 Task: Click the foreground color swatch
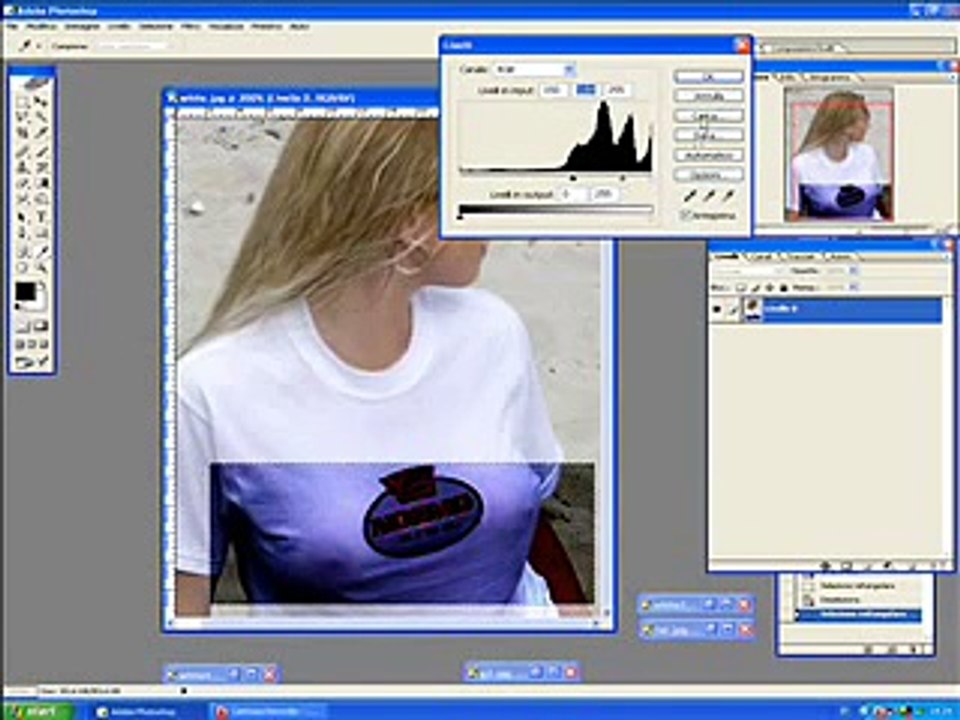pyautogui.click(x=24, y=291)
